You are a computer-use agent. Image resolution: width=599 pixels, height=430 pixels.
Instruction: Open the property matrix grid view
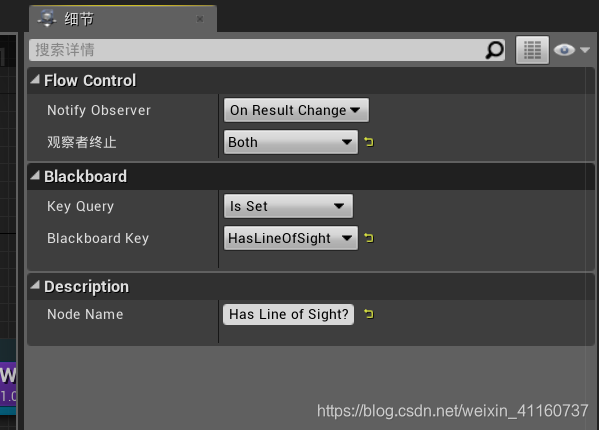(x=532, y=50)
